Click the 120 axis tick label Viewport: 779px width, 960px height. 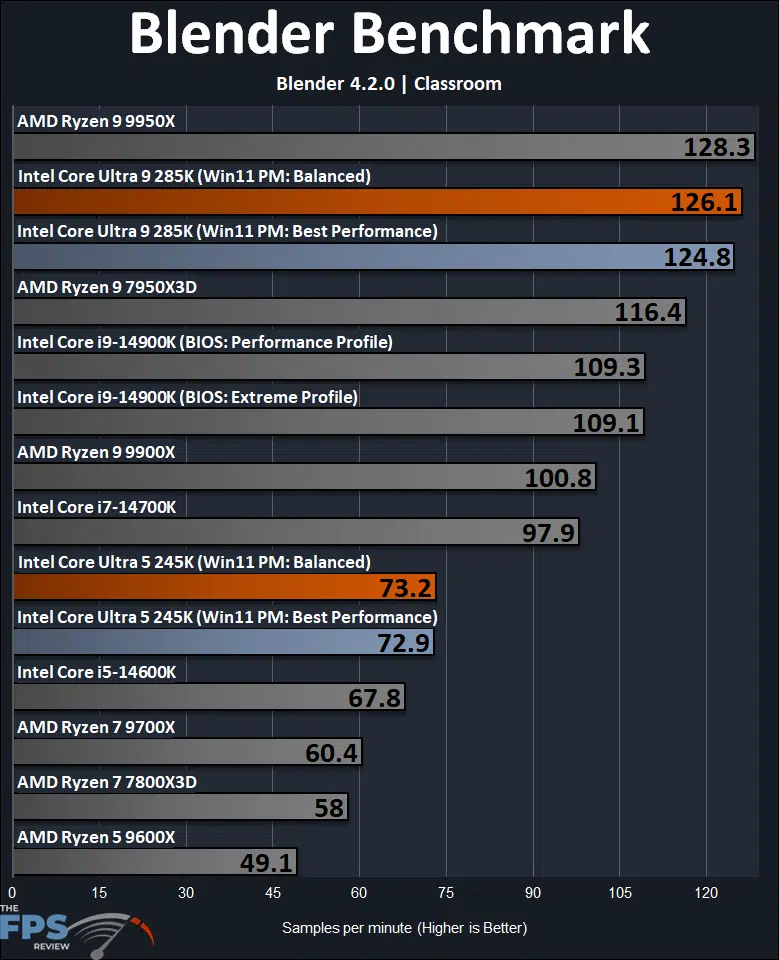[x=706, y=893]
